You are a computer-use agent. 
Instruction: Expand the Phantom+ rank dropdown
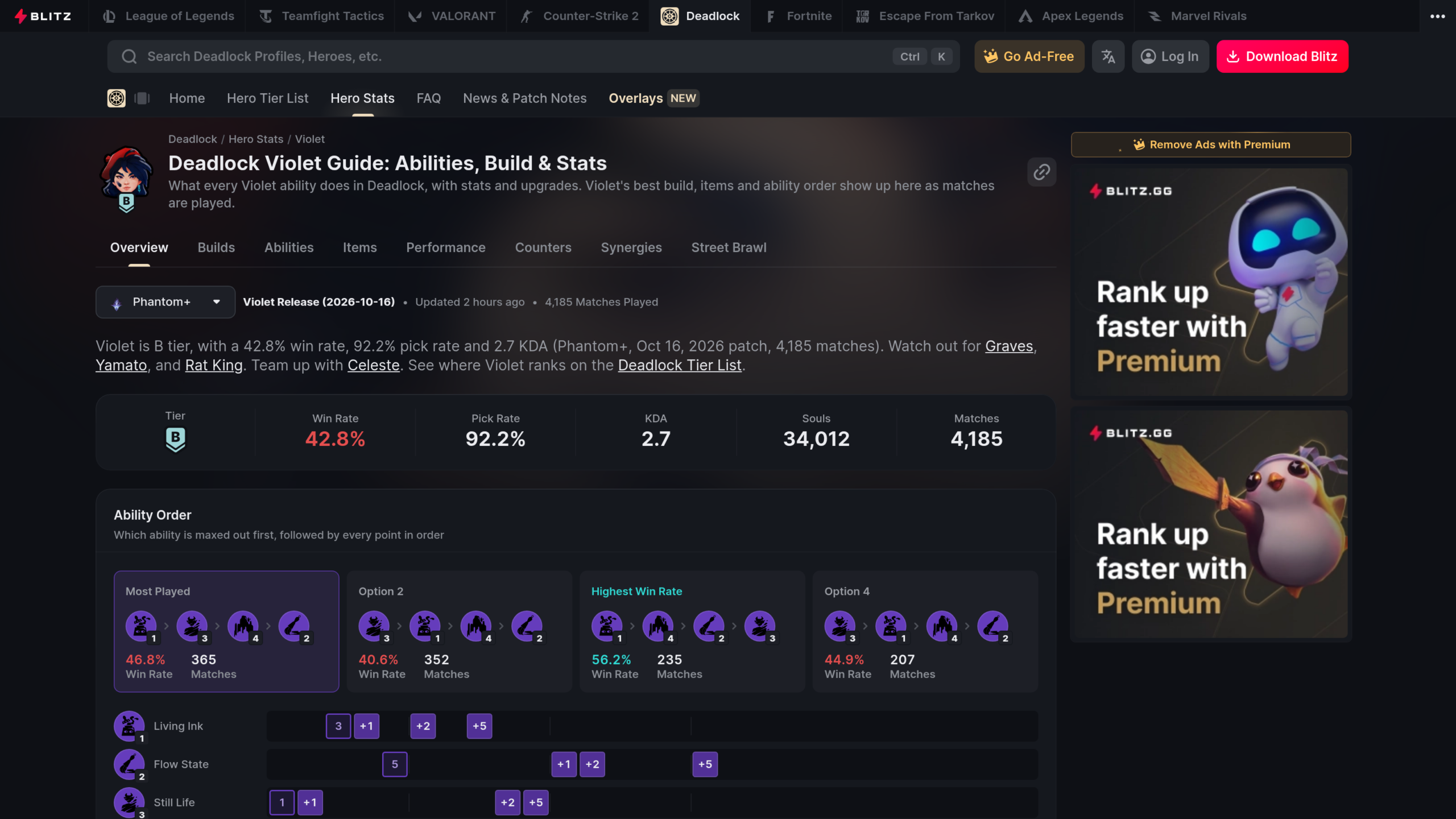[165, 302]
